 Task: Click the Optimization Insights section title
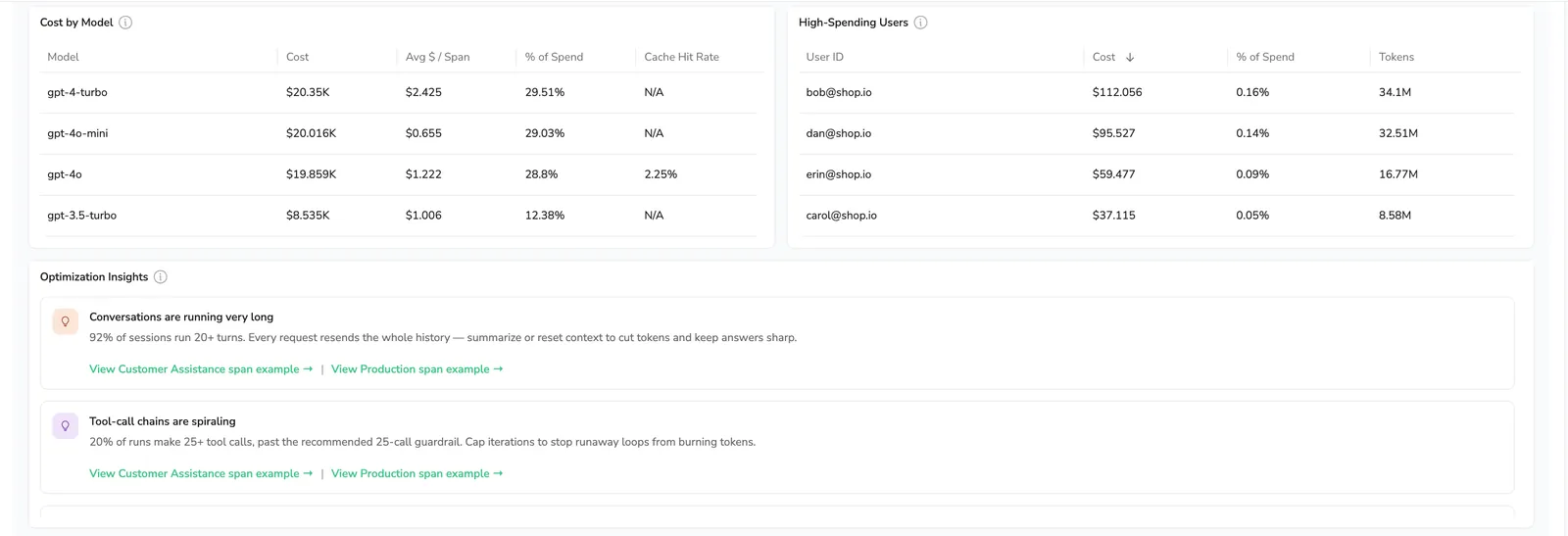coord(94,277)
